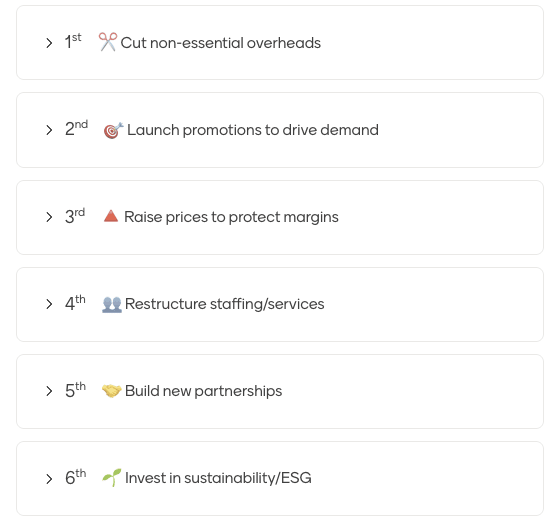Click the handshake icon for Build partnerships
The width and height of the screenshot is (551, 523).
pos(112,391)
